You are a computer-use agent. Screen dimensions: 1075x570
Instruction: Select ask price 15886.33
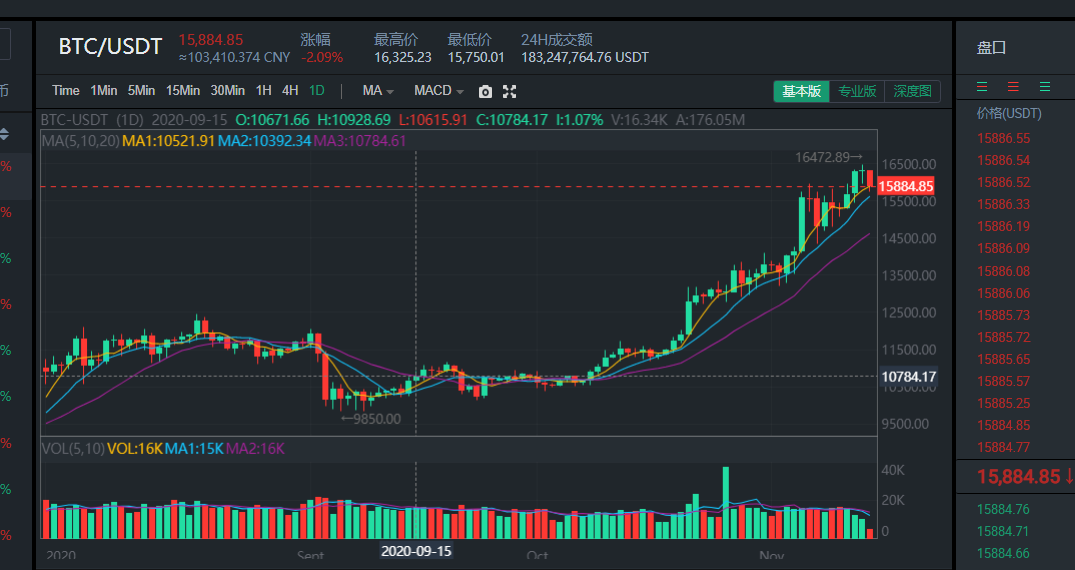coord(1004,204)
